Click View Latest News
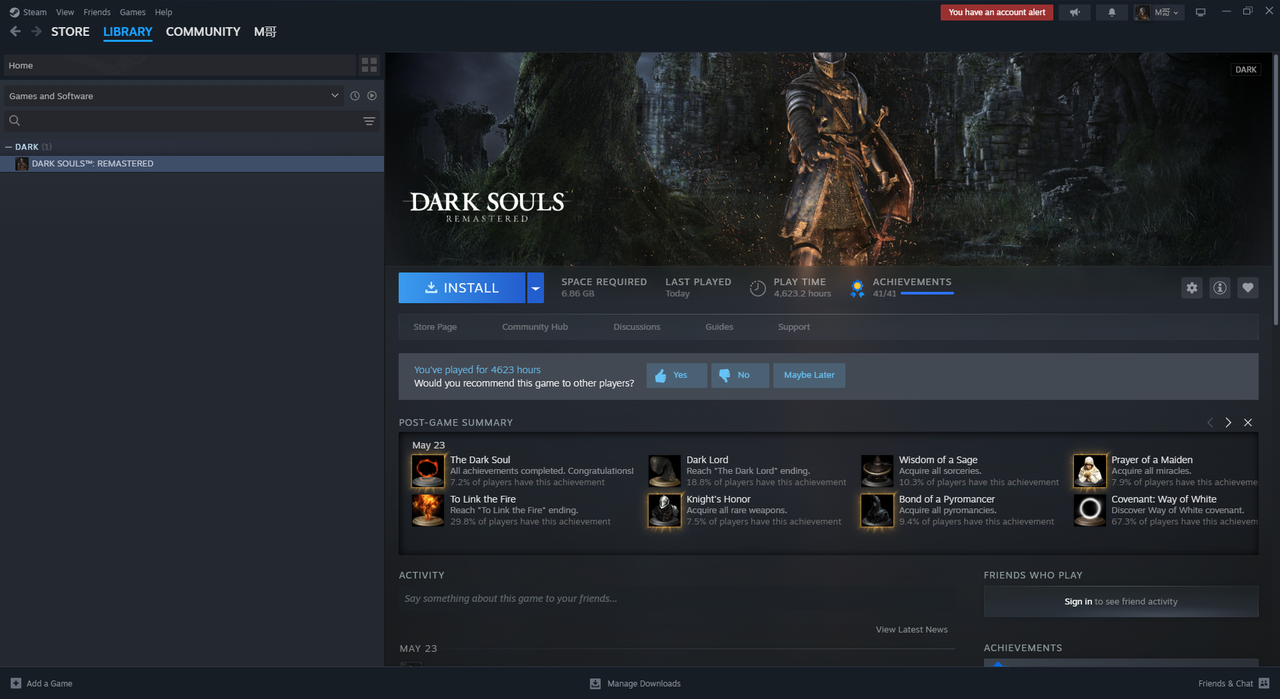The image size is (1280, 699). pyautogui.click(x=912, y=630)
